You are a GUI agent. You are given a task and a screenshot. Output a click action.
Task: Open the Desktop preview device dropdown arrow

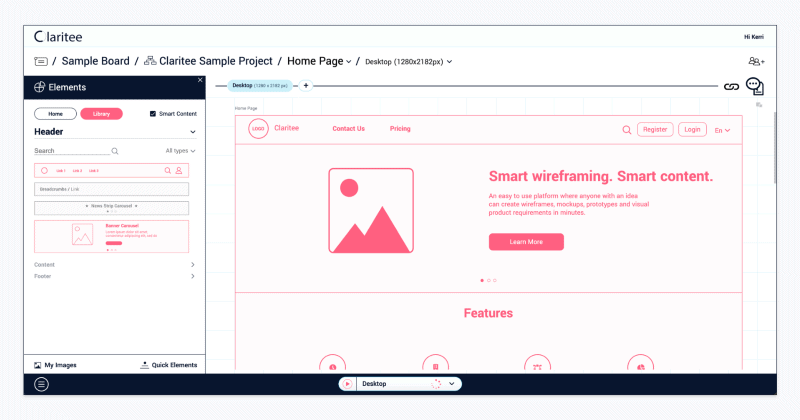(452, 384)
